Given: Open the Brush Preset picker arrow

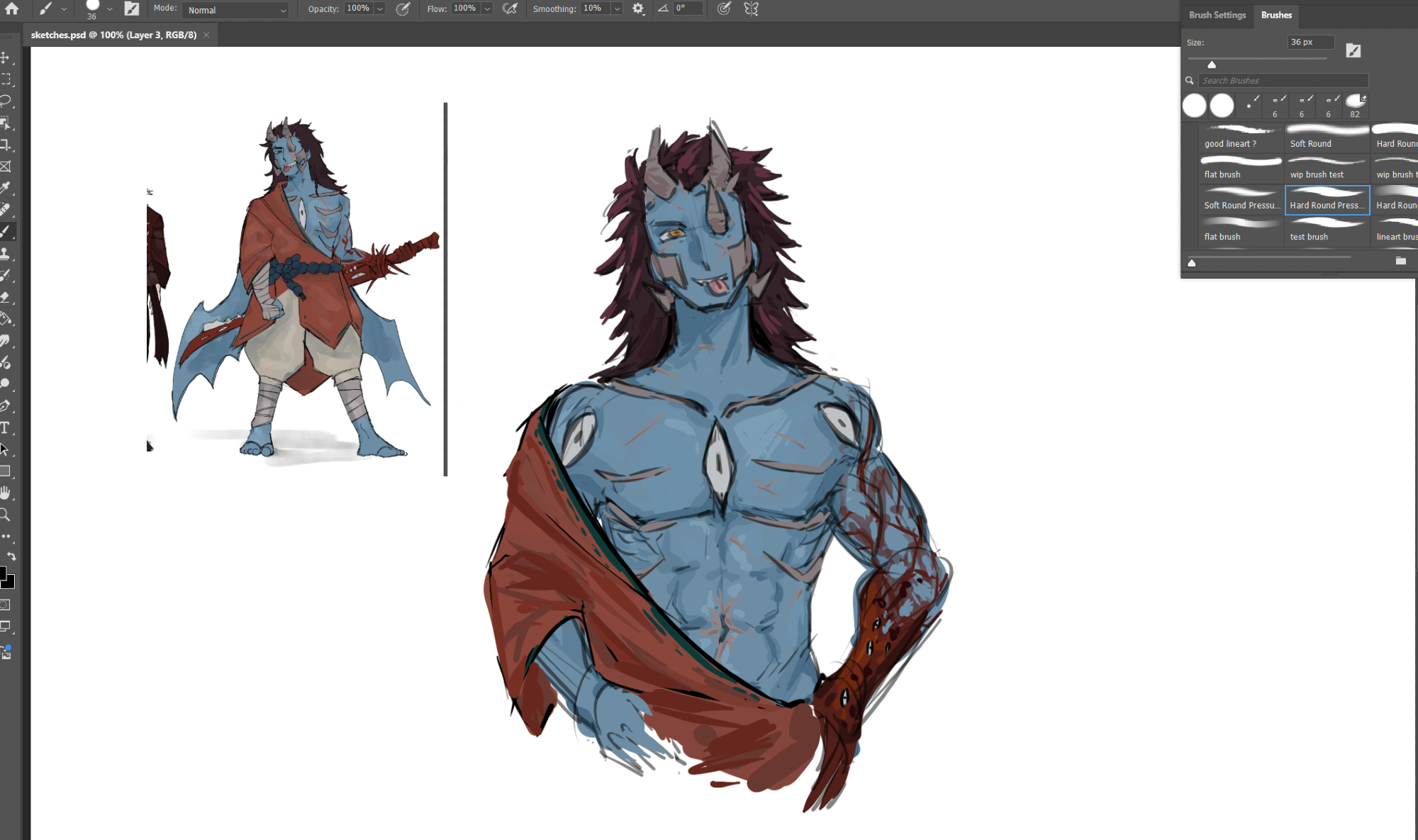Looking at the screenshot, I should 110,9.
